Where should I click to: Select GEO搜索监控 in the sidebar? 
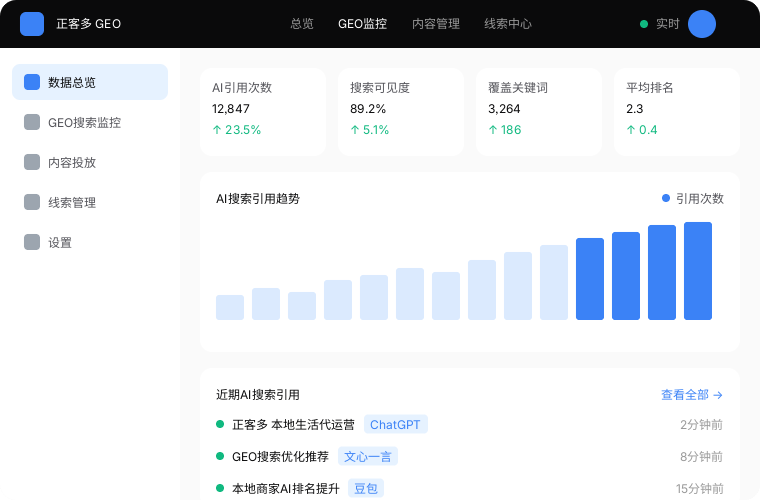point(90,122)
